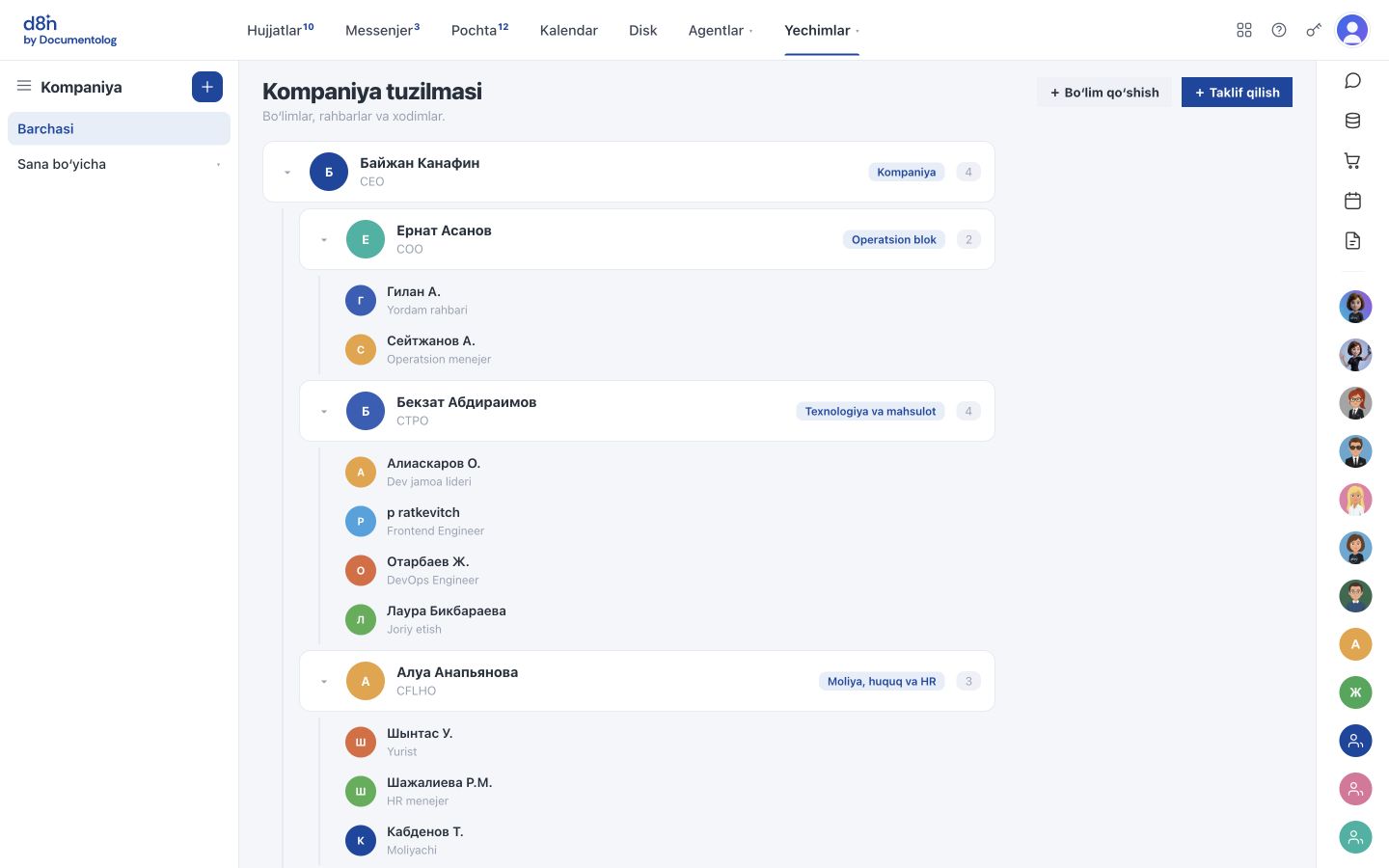
Task: Open the Agentlar menu
Action: (x=721, y=30)
